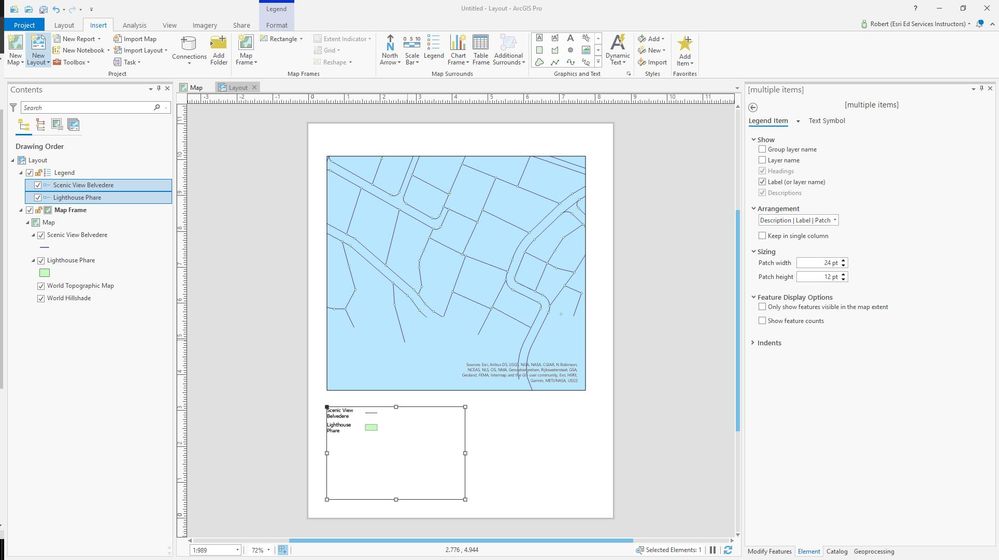Open the Project tab
The width and height of the screenshot is (999, 560).
[24, 25]
